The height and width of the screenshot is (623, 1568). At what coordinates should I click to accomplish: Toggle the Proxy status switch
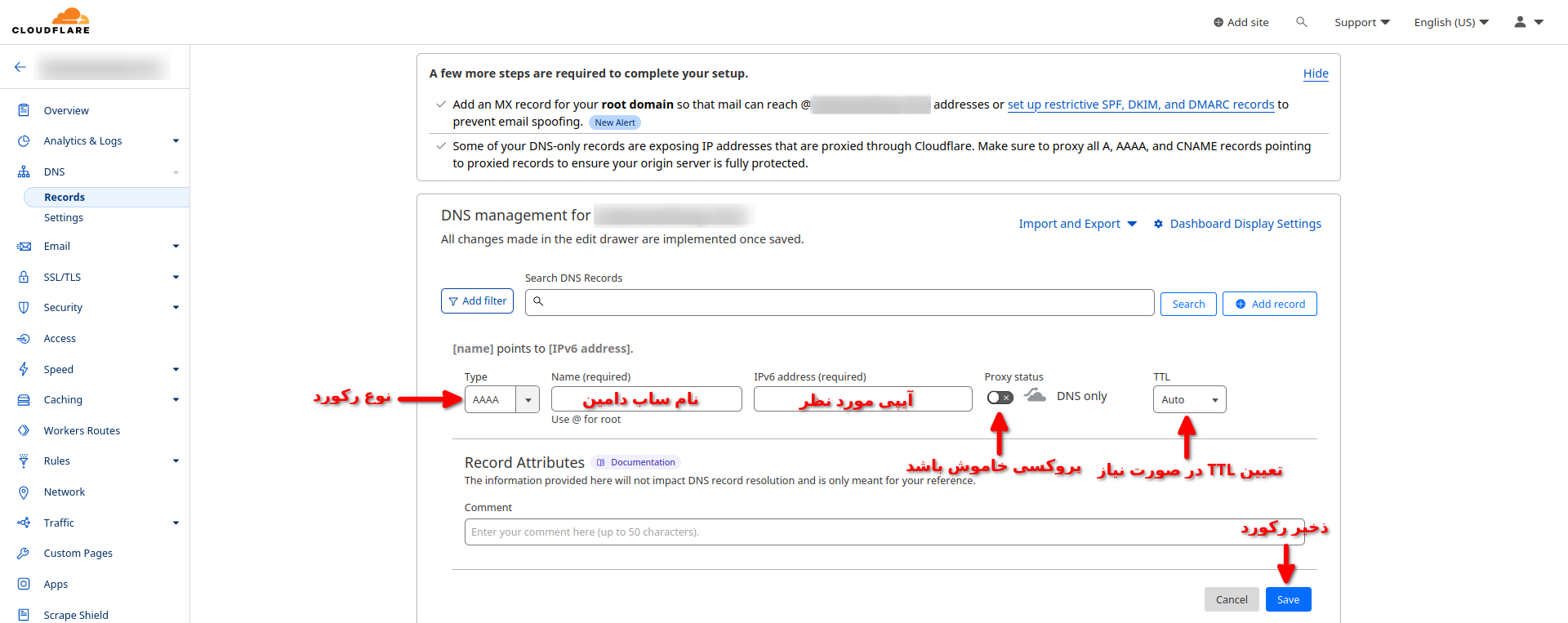pos(1000,398)
